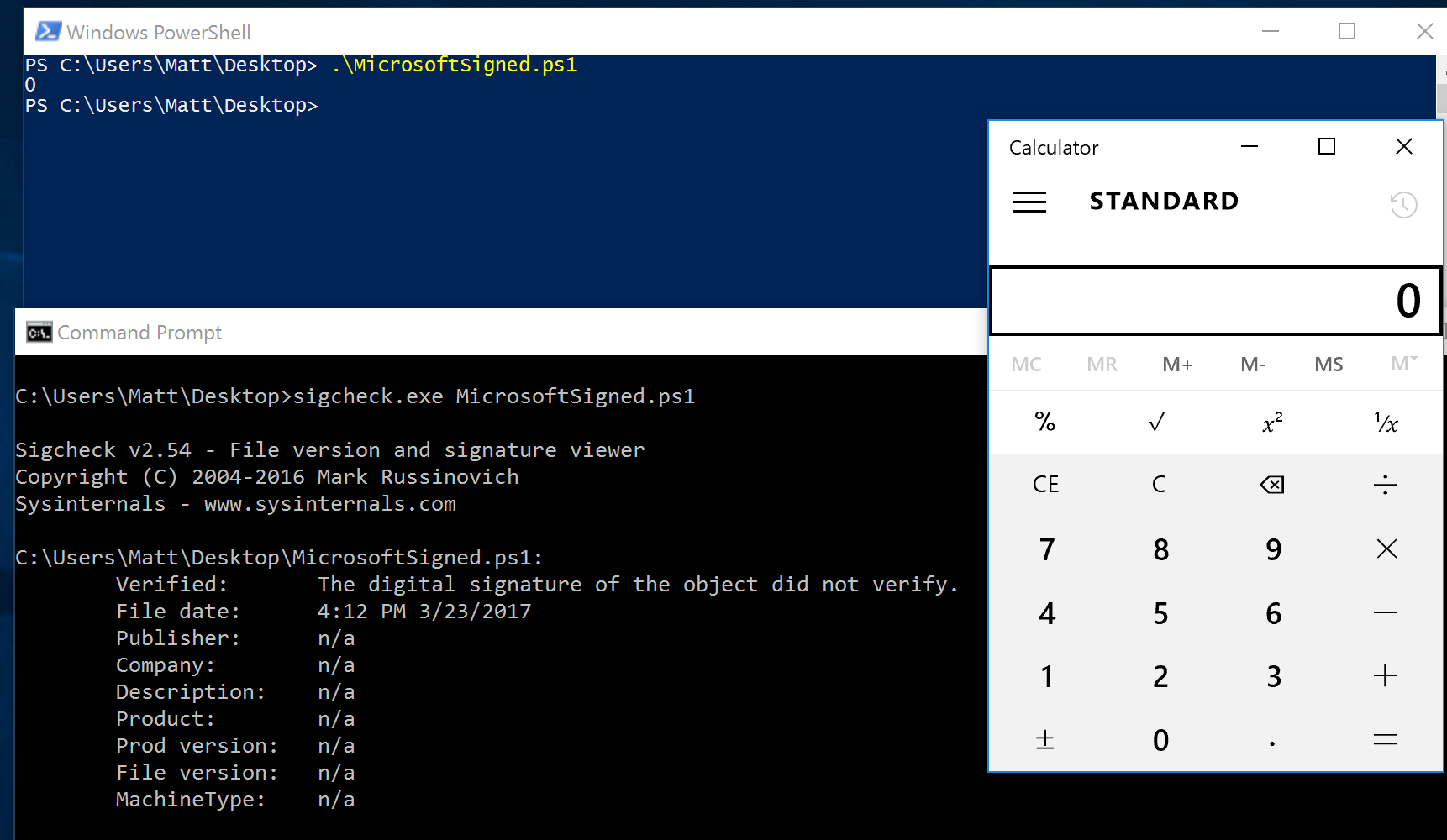Click the M+ memory add button
Viewport: 1447px width, 840px height.
(x=1177, y=365)
